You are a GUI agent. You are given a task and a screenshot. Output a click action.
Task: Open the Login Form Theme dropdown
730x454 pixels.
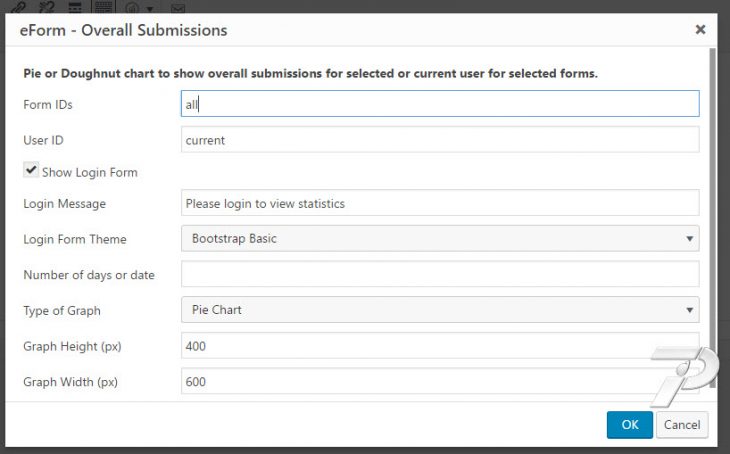(x=440, y=238)
